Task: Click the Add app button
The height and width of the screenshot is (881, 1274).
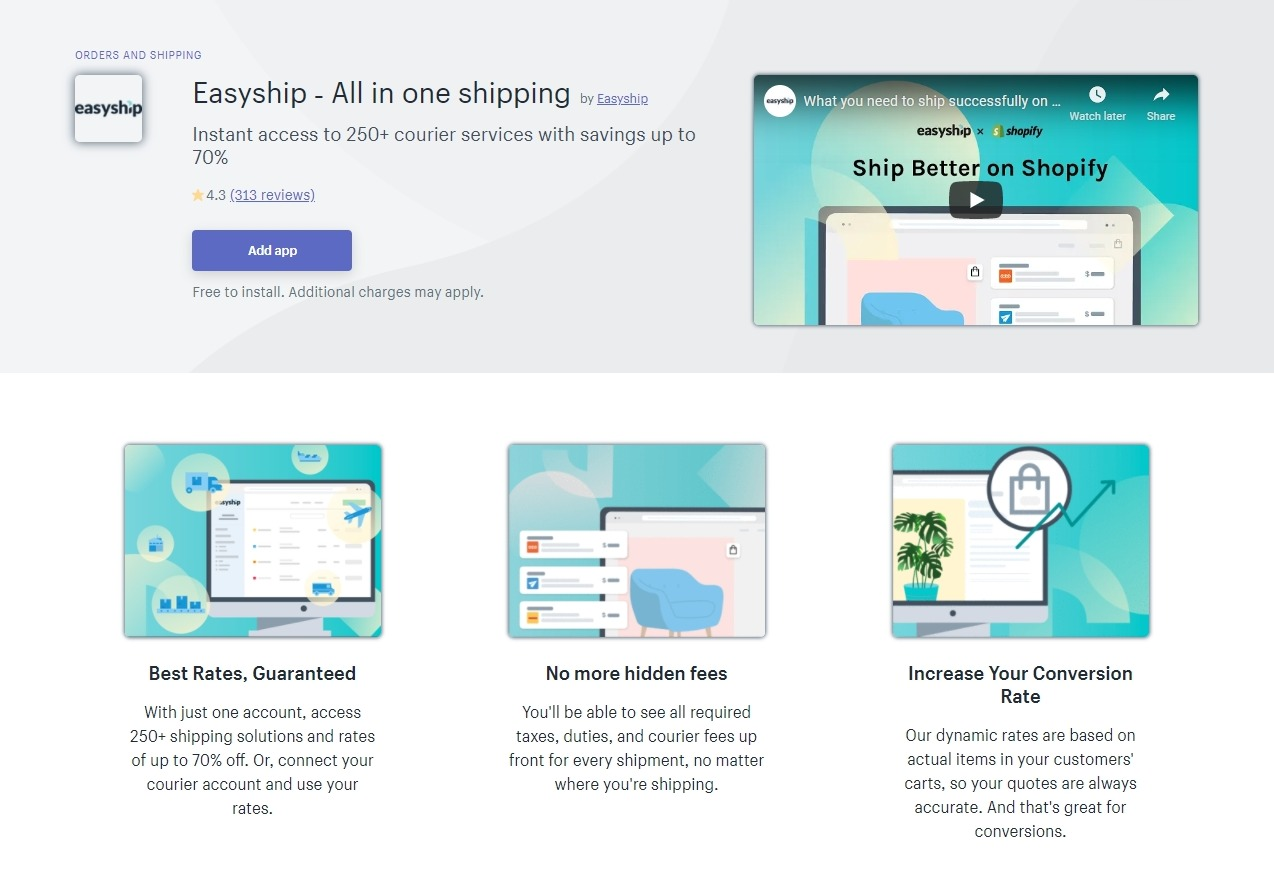Action: pos(272,250)
